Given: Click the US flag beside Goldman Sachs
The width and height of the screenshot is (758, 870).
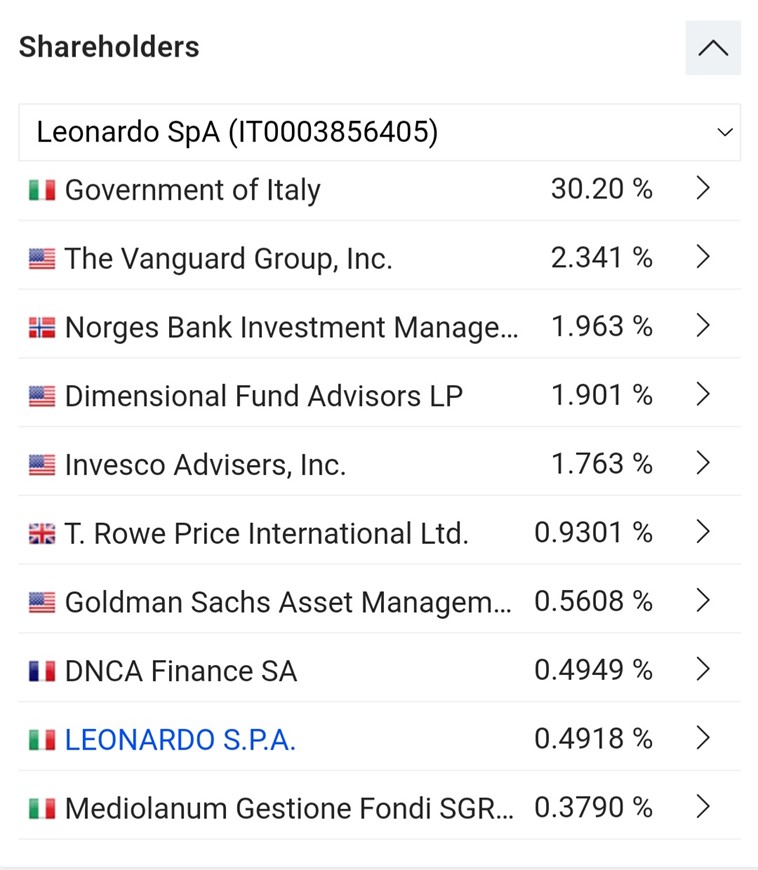Looking at the screenshot, I should pyautogui.click(x=42, y=602).
